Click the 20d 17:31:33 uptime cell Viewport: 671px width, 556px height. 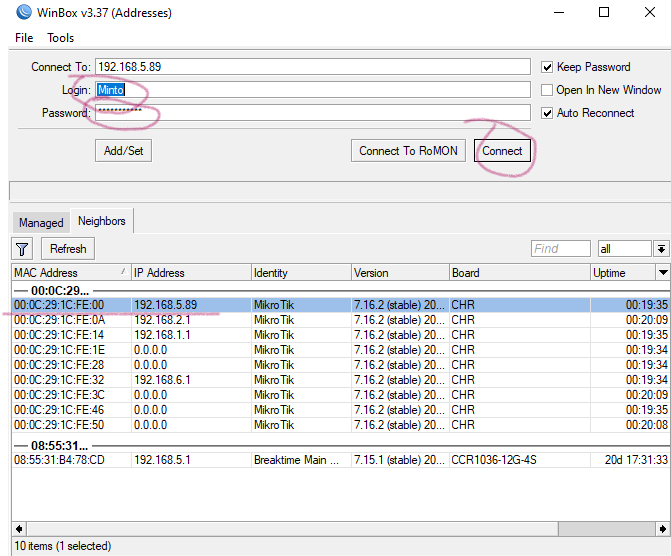[x=629, y=460]
